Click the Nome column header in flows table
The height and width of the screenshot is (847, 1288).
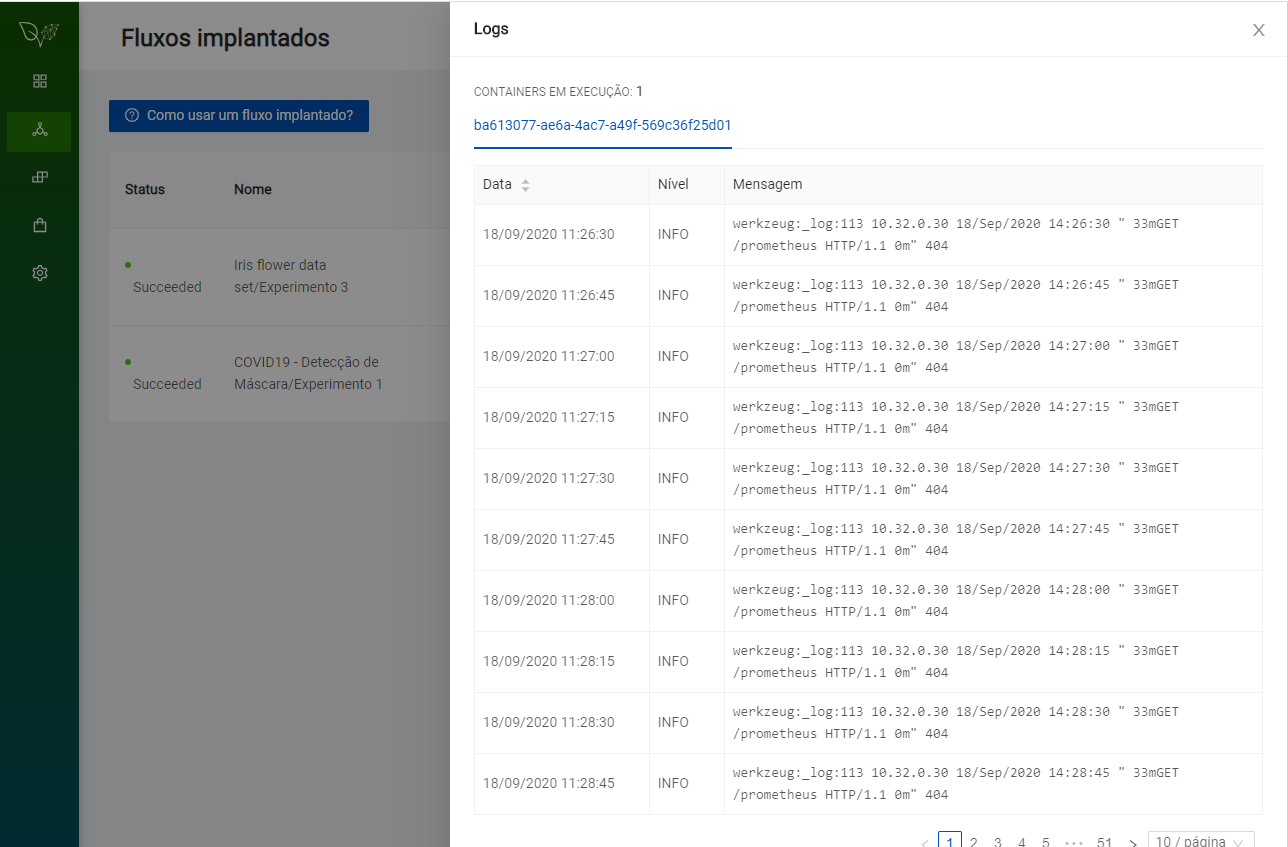click(253, 189)
